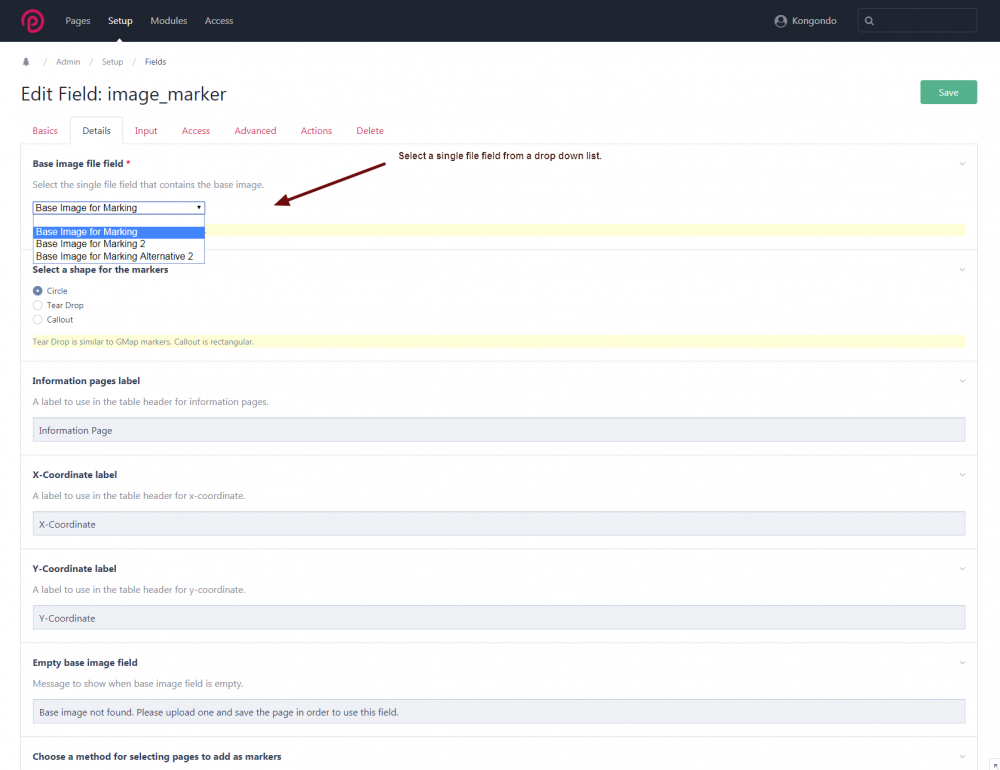Image resolution: width=1000 pixels, height=770 pixels.
Task: Click the search magnifier icon
Action: 870,21
